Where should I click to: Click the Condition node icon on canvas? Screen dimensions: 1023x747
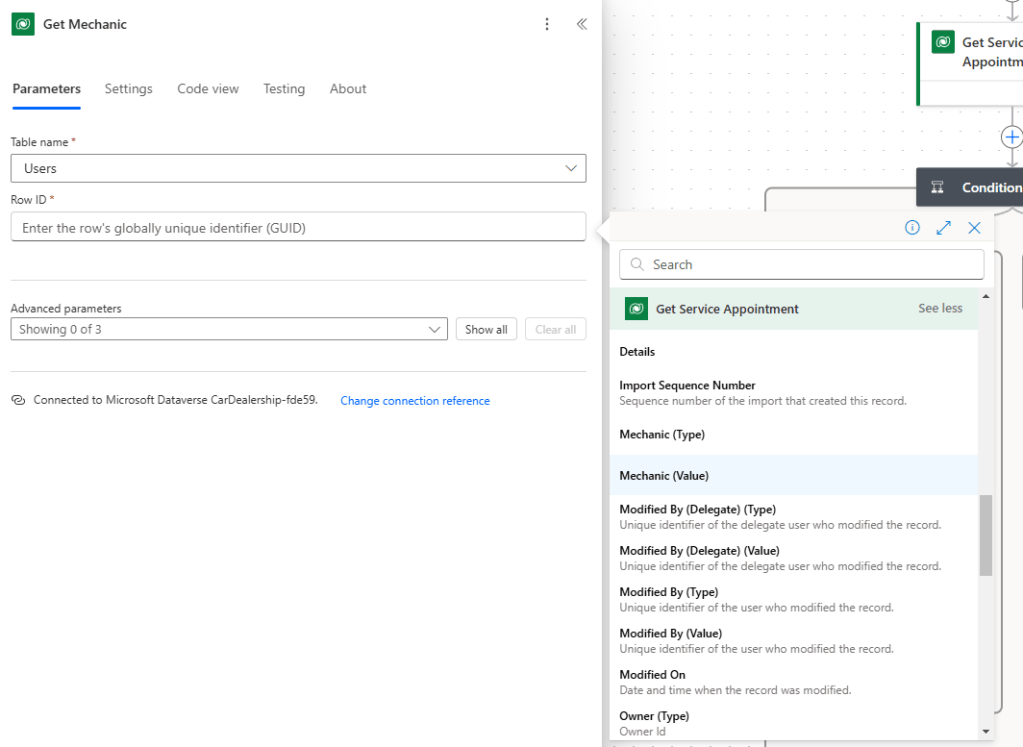tap(937, 187)
